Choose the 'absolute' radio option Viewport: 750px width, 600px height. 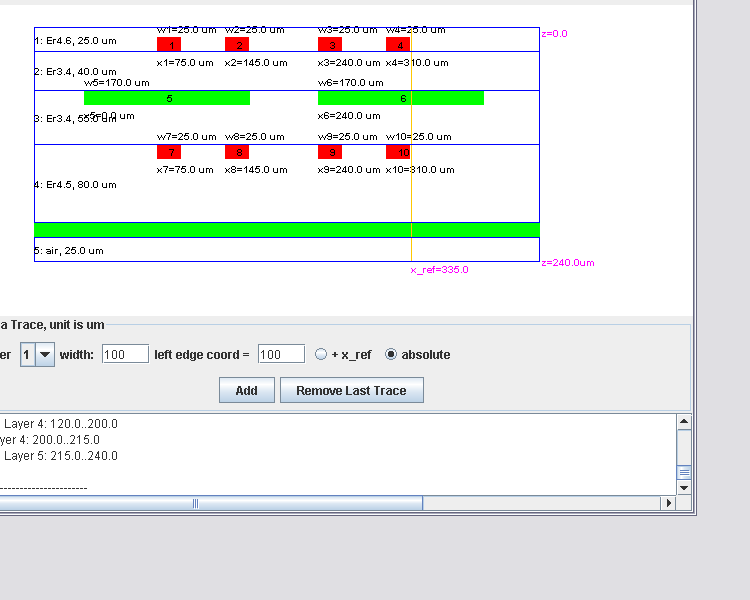[392, 354]
